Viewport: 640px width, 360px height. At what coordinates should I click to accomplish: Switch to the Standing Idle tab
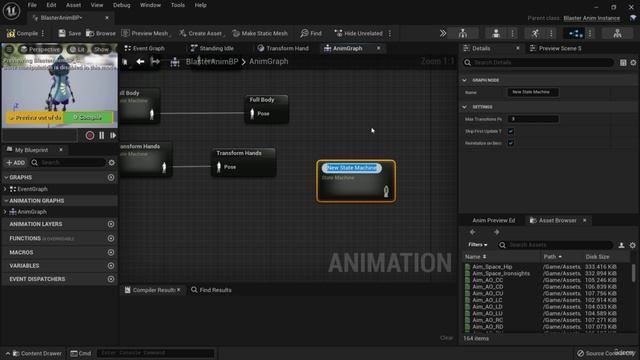tap(212, 48)
